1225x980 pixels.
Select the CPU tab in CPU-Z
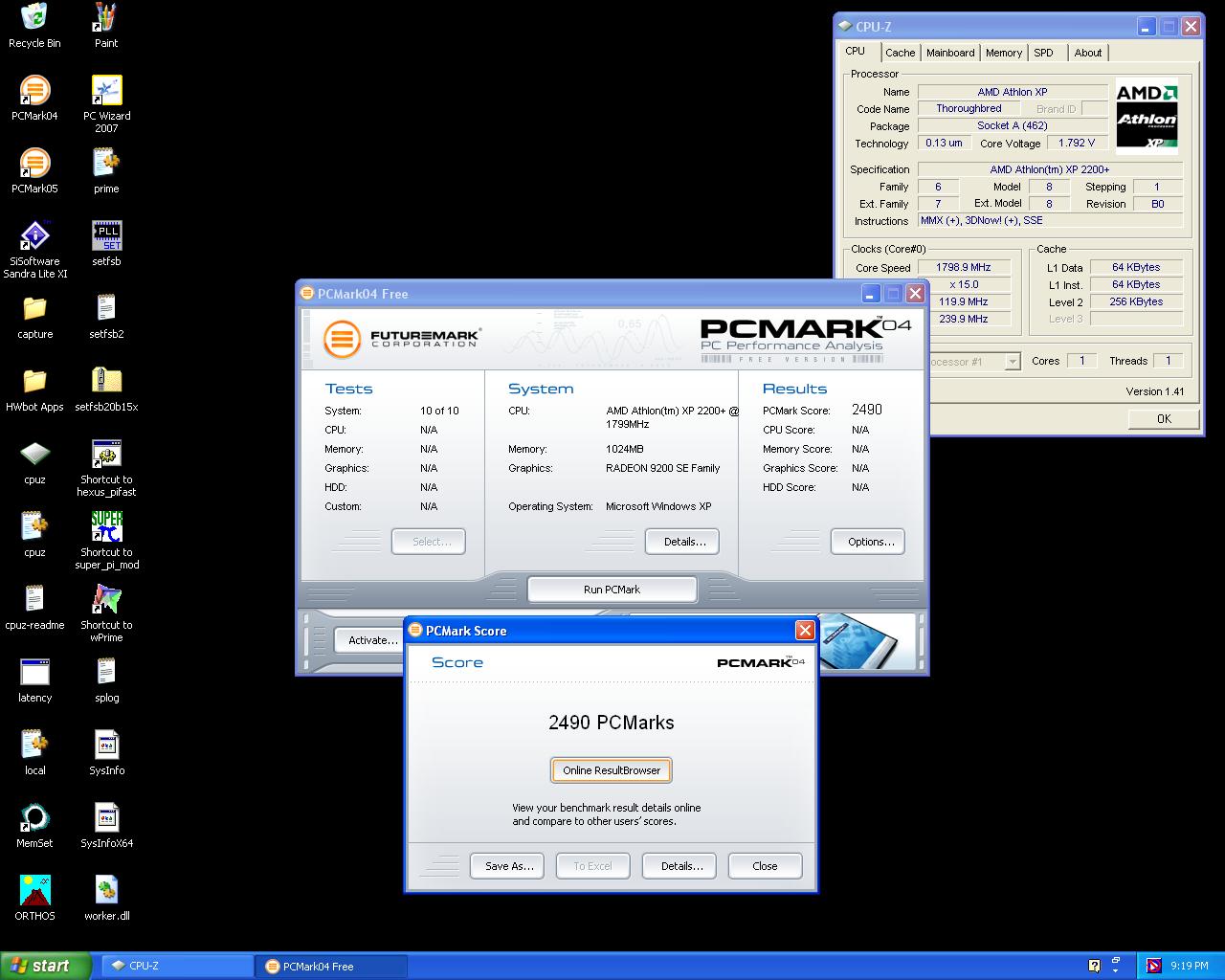[x=856, y=51]
